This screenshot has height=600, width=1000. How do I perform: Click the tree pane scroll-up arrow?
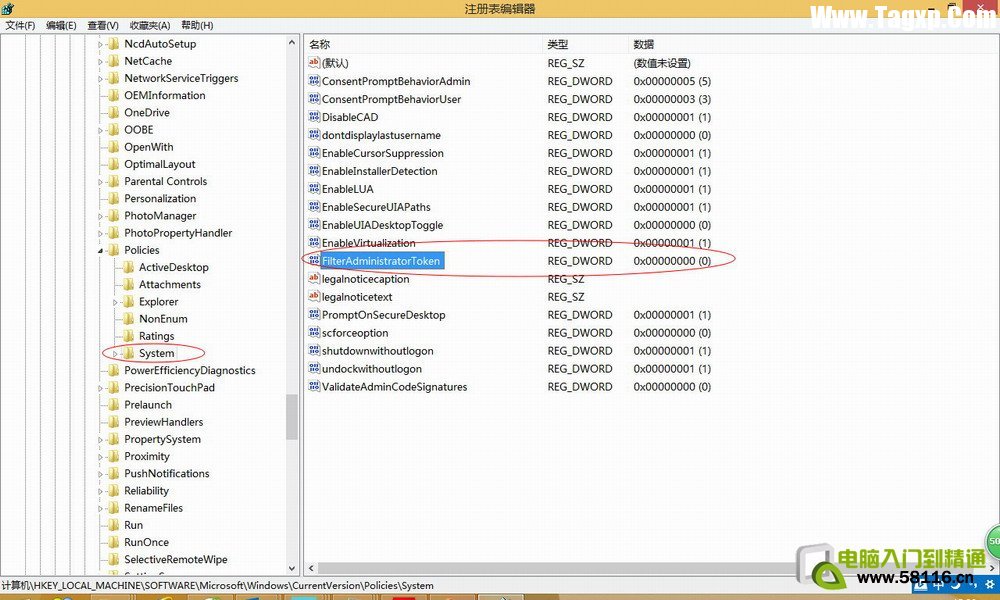[292, 43]
